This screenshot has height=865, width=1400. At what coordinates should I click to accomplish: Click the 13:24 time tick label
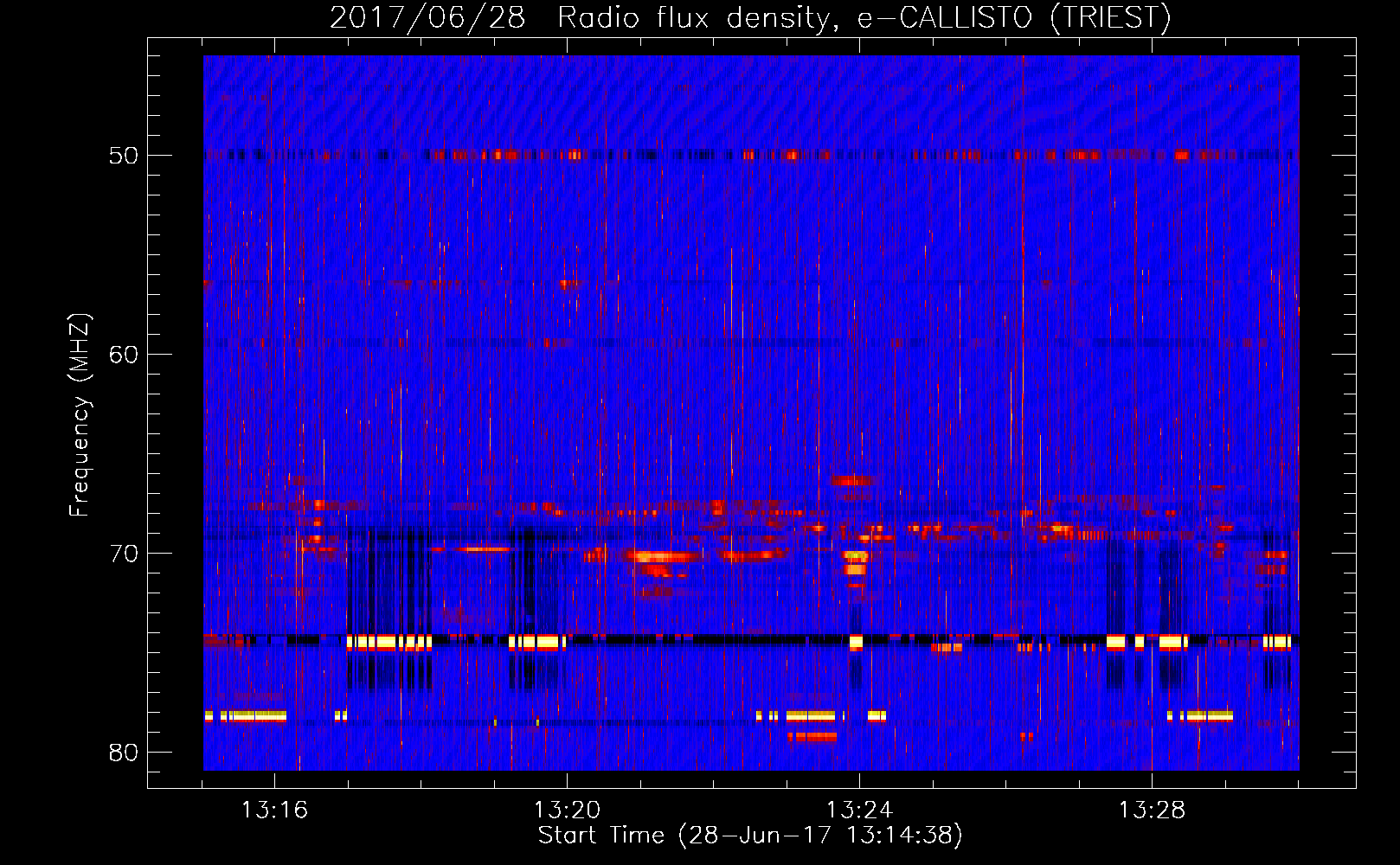[859, 811]
